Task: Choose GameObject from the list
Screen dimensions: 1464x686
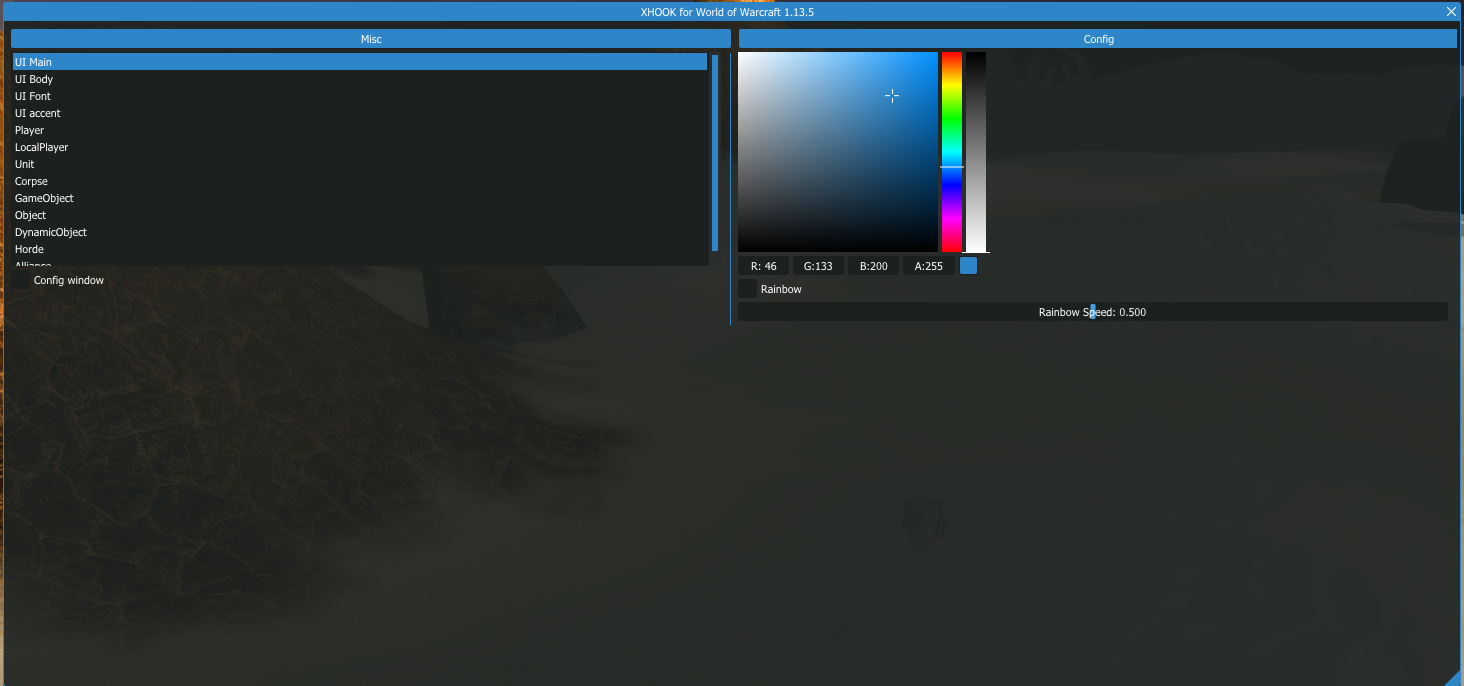Action: (360, 198)
